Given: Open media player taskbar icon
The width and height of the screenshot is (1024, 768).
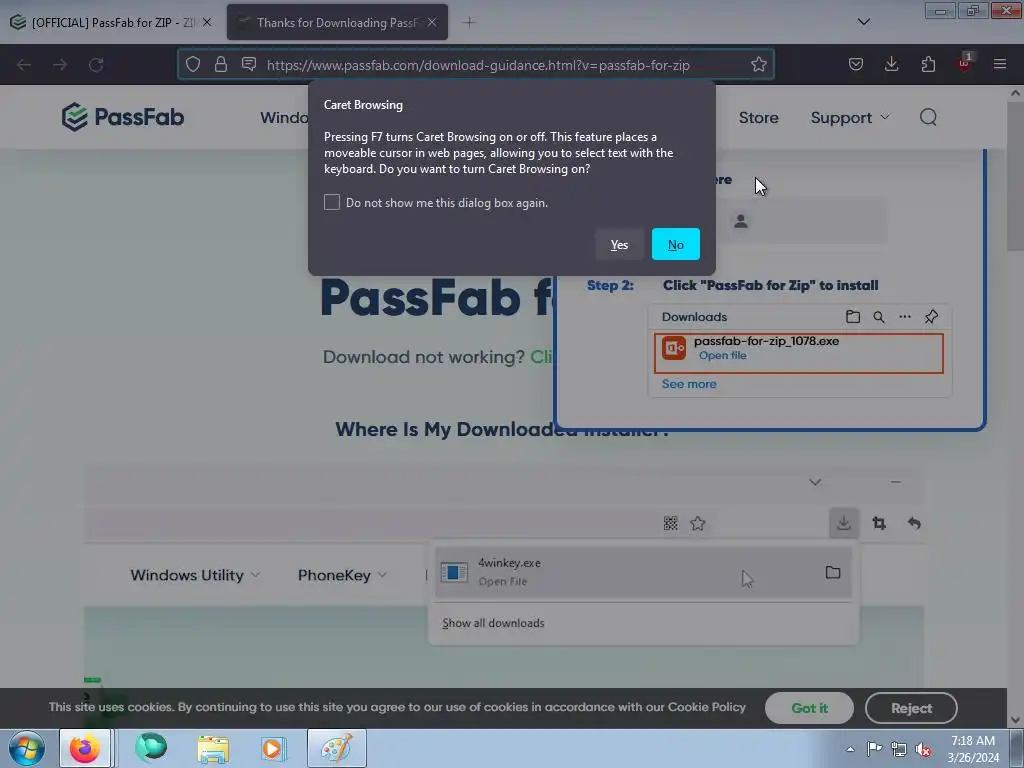Looking at the screenshot, I should point(273,748).
